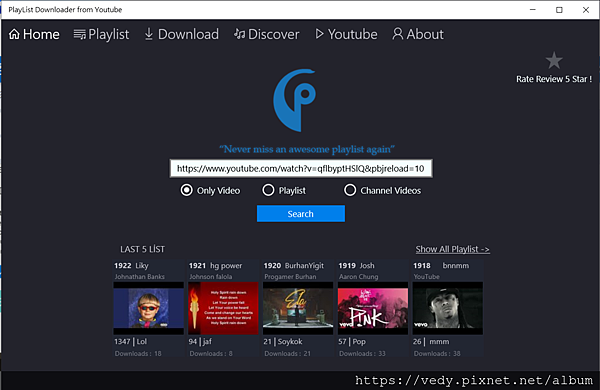
Task: Click the Progamer Burhan author name
Action: [290, 276]
